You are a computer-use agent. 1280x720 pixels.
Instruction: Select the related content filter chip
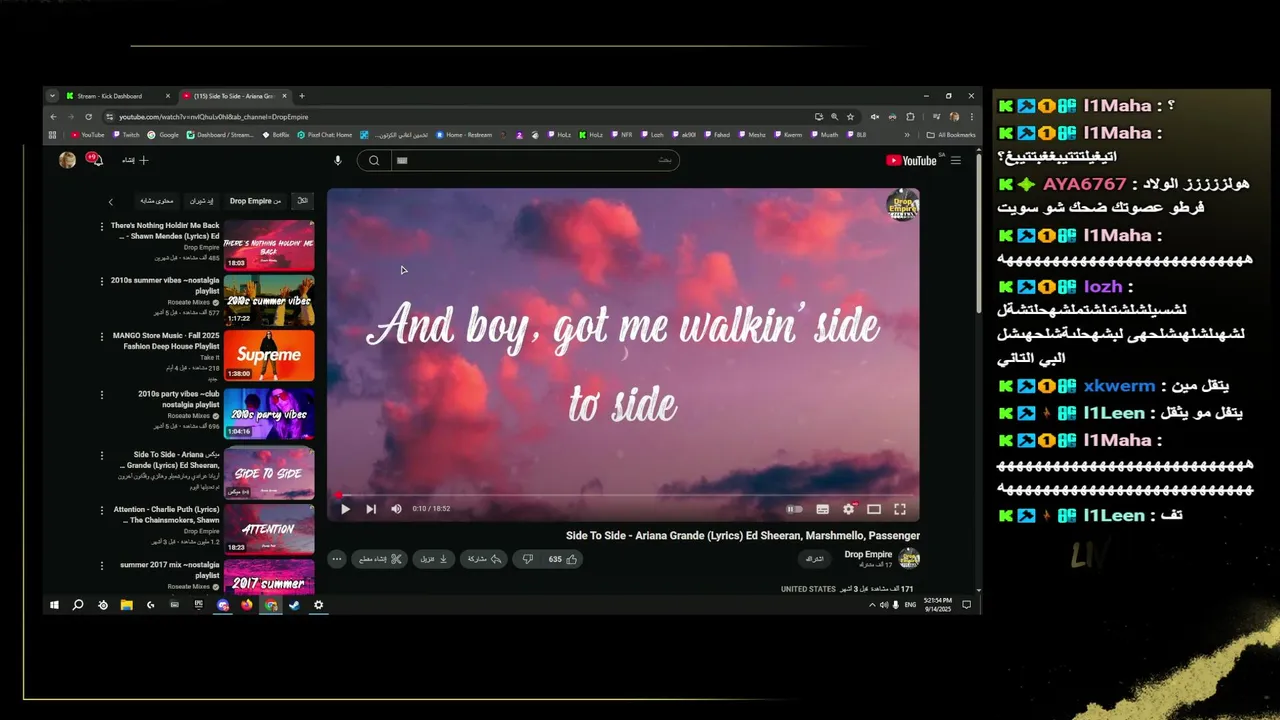click(156, 201)
